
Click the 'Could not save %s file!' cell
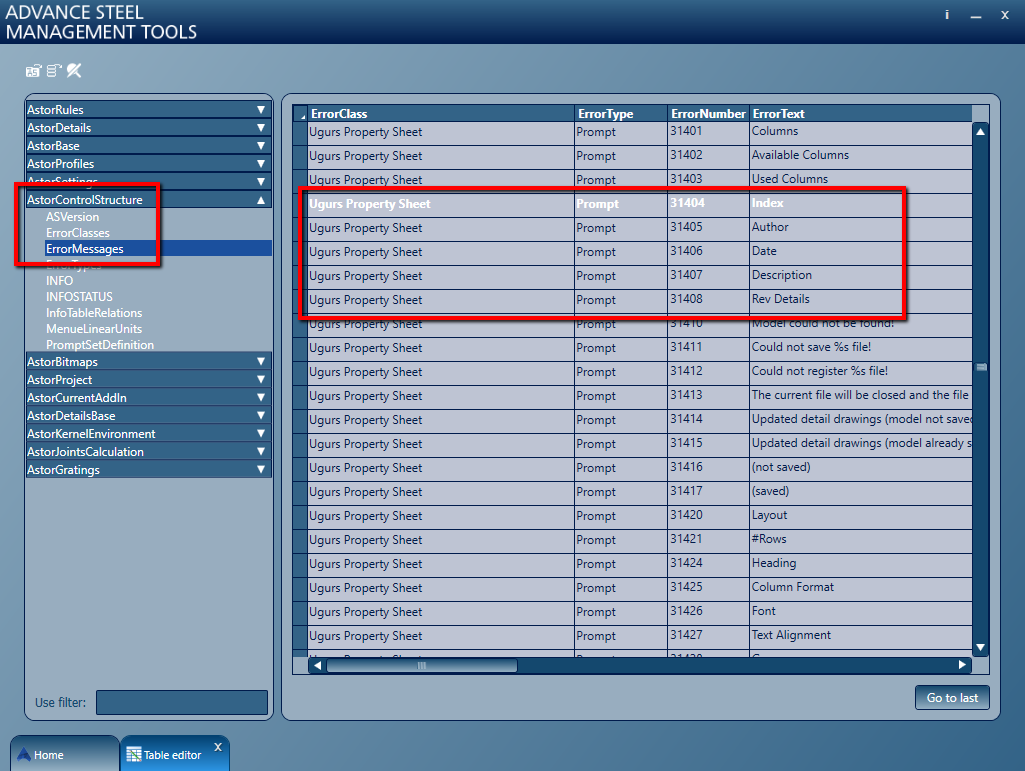coord(861,348)
